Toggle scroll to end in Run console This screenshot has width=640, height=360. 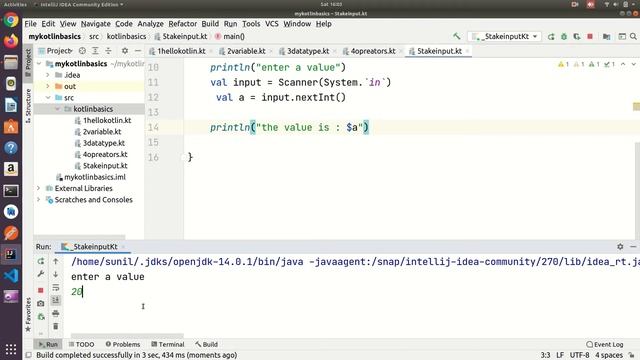56,300
